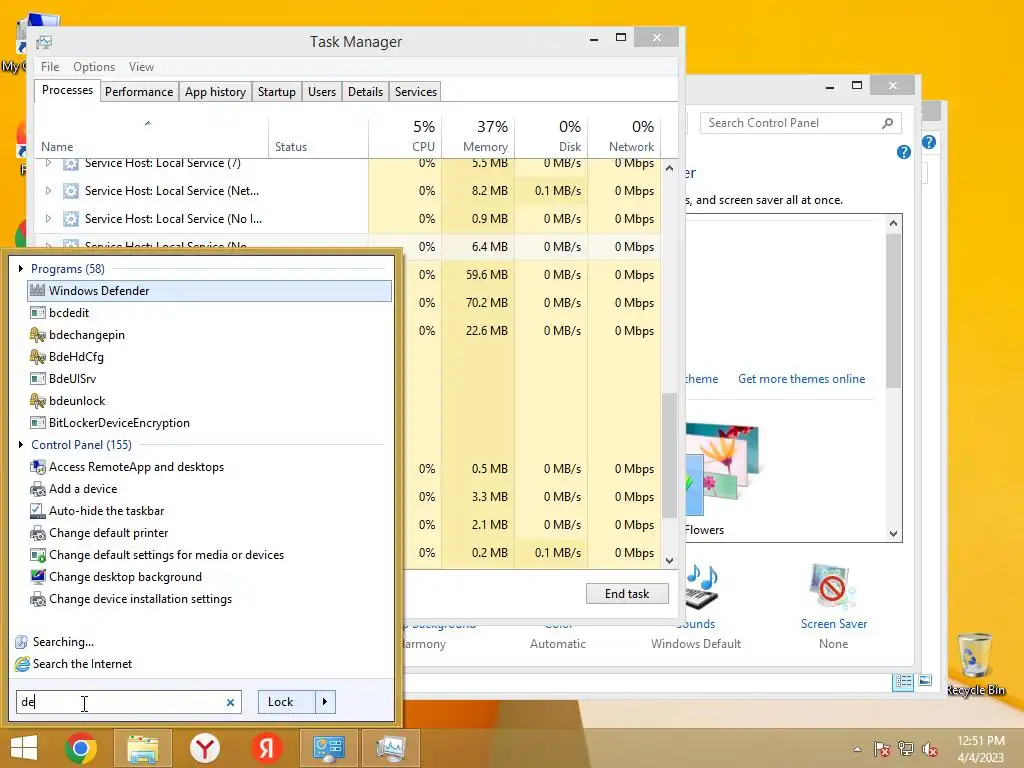Follow Get more themes online link
1024x768 pixels.
[x=801, y=379]
